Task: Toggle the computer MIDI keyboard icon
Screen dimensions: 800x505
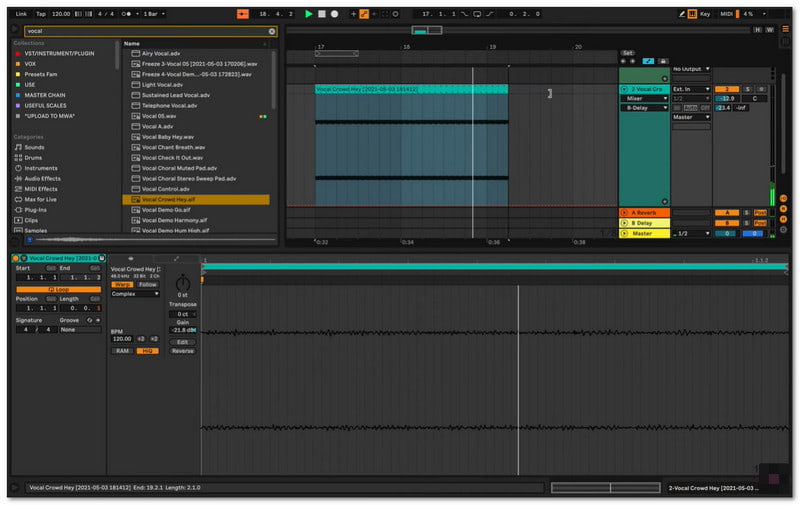Action: (692, 14)
